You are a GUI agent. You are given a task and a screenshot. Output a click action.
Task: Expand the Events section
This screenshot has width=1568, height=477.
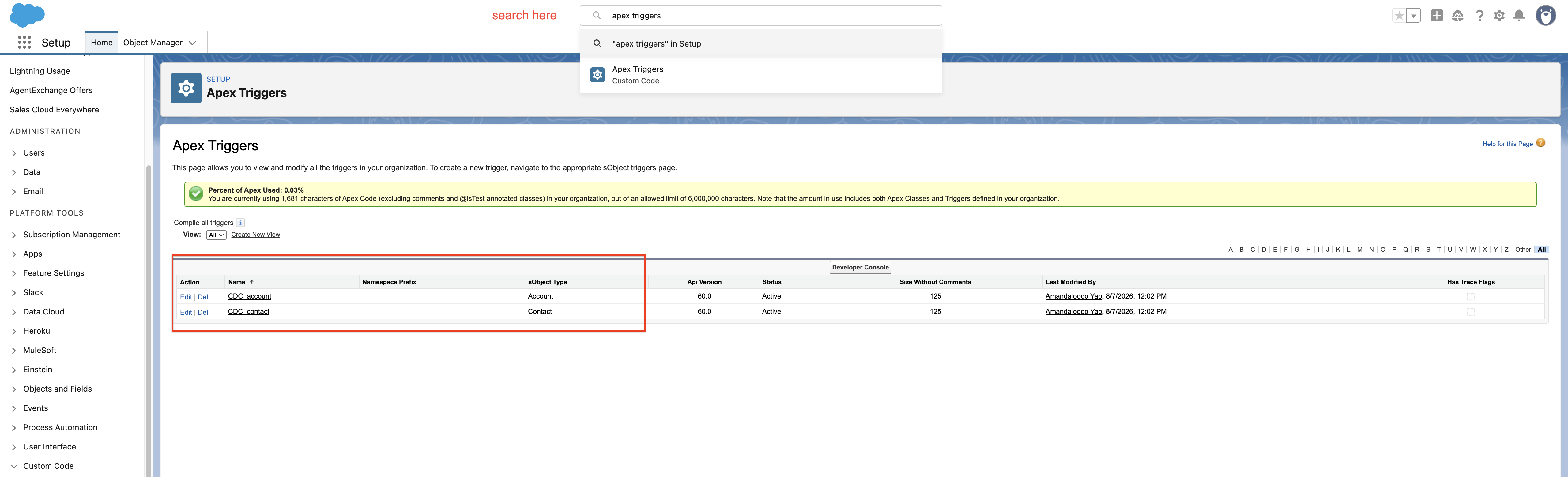(14, 408)
